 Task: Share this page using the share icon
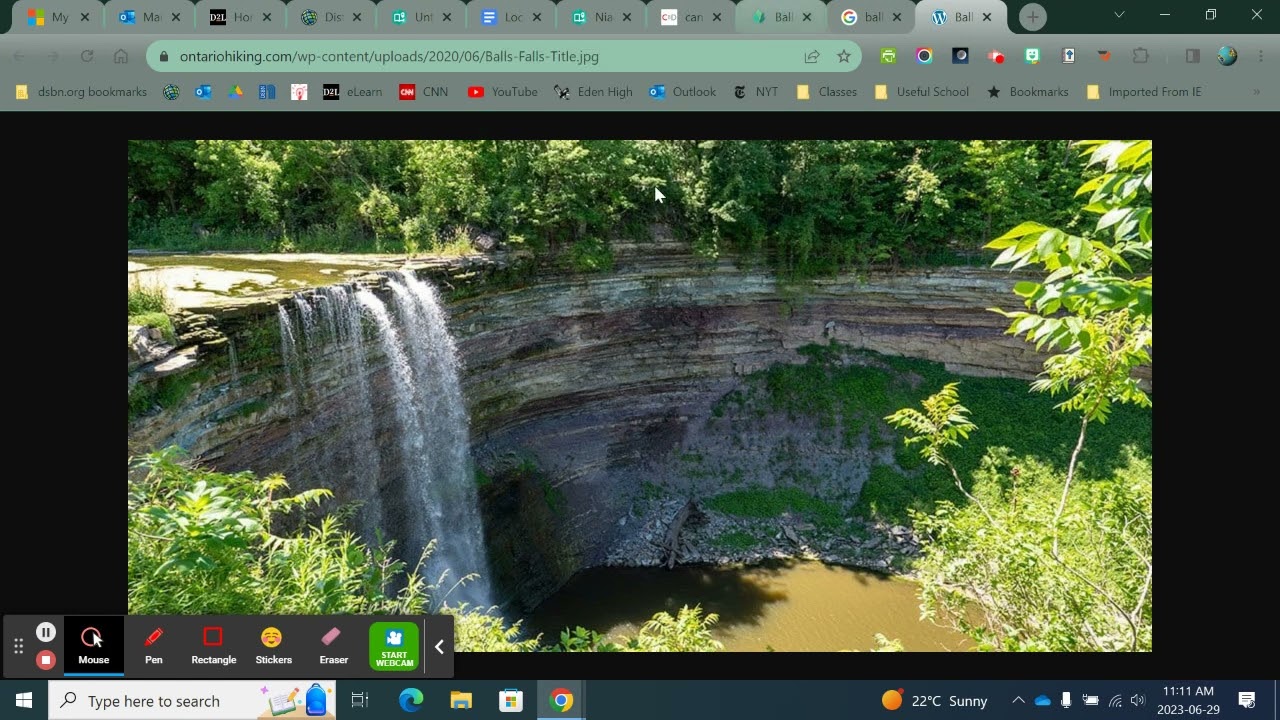coord(812,56)
